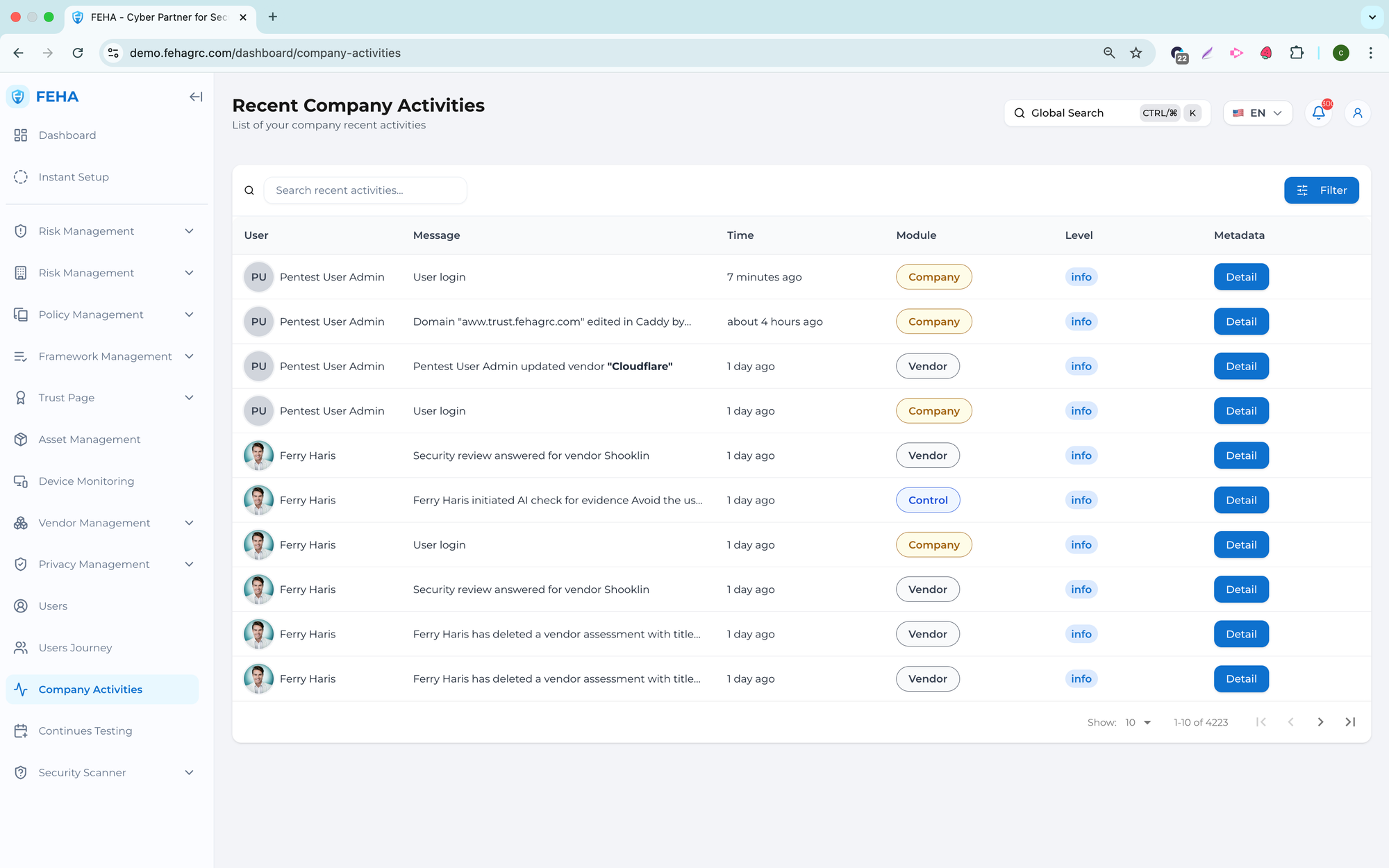Change rows-per-page Show dropdown
Screen dimensions: 1389x868
(1138, 722)
